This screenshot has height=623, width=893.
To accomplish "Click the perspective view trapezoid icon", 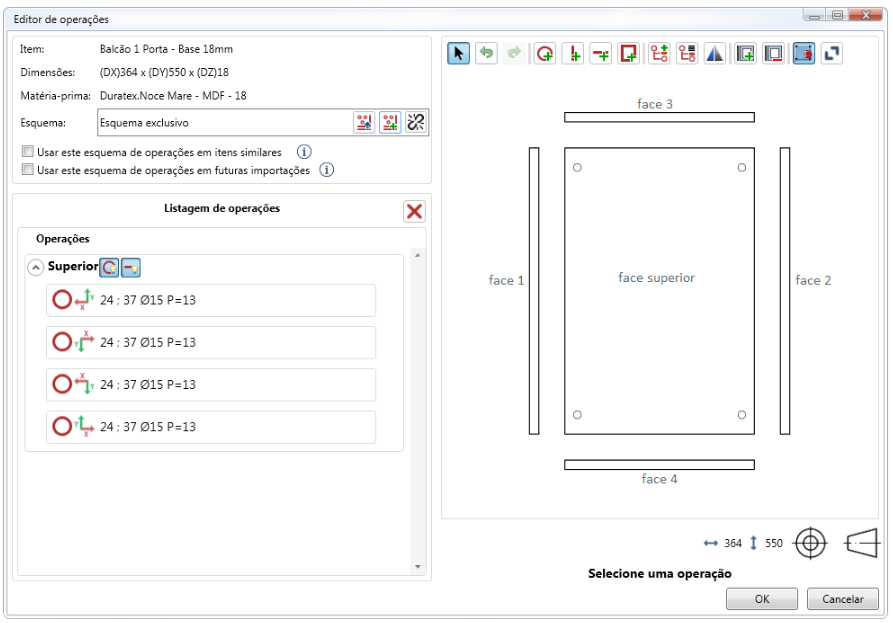I will [x=861, y=543].
